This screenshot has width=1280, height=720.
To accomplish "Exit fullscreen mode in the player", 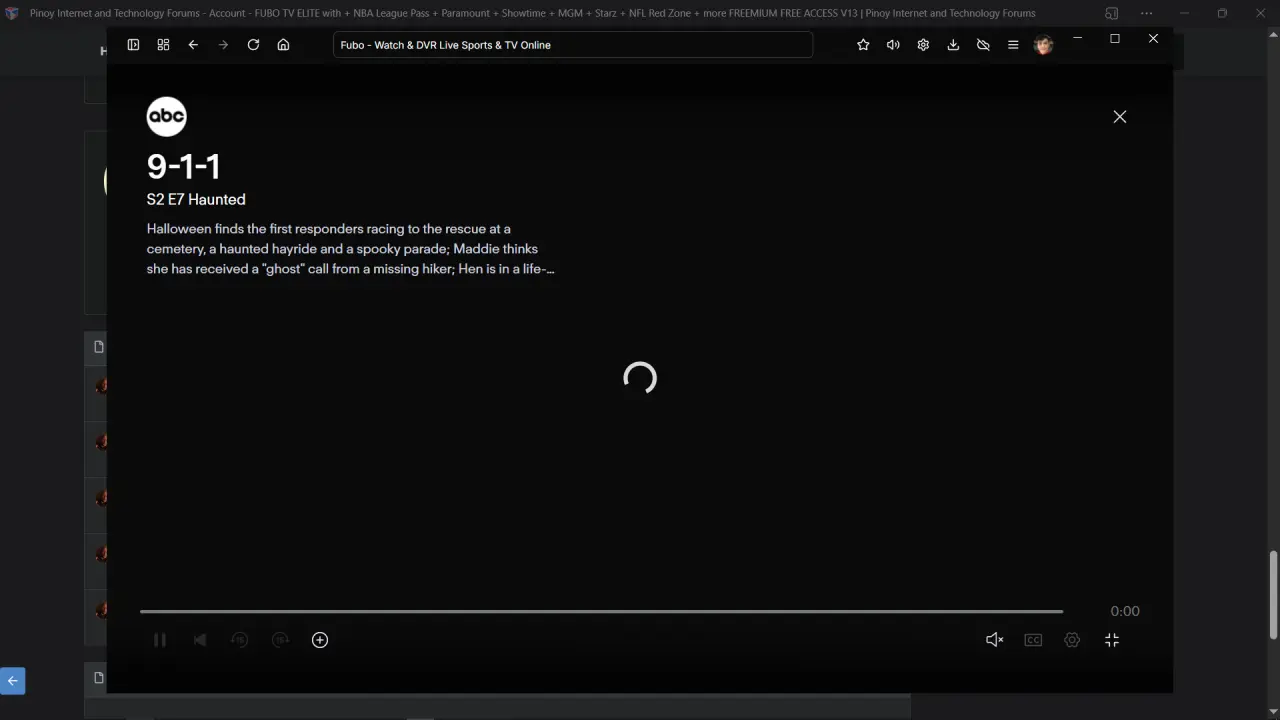I will coord(1112,640).
